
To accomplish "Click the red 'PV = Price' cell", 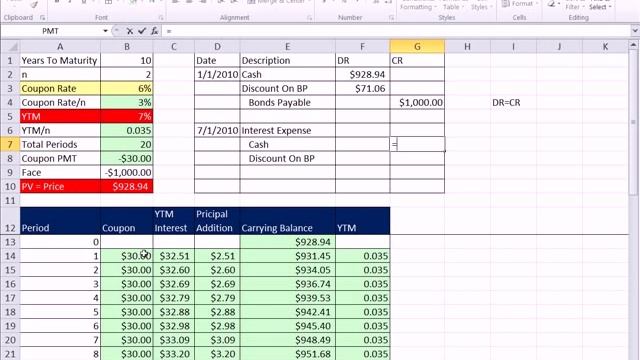I will click(x=60, y=187).
